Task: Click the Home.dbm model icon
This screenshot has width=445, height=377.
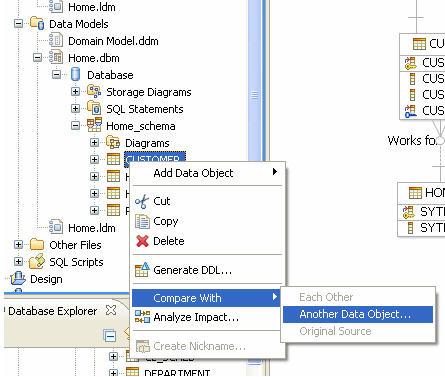Action: pyautogui.click(x=56, y=57)
